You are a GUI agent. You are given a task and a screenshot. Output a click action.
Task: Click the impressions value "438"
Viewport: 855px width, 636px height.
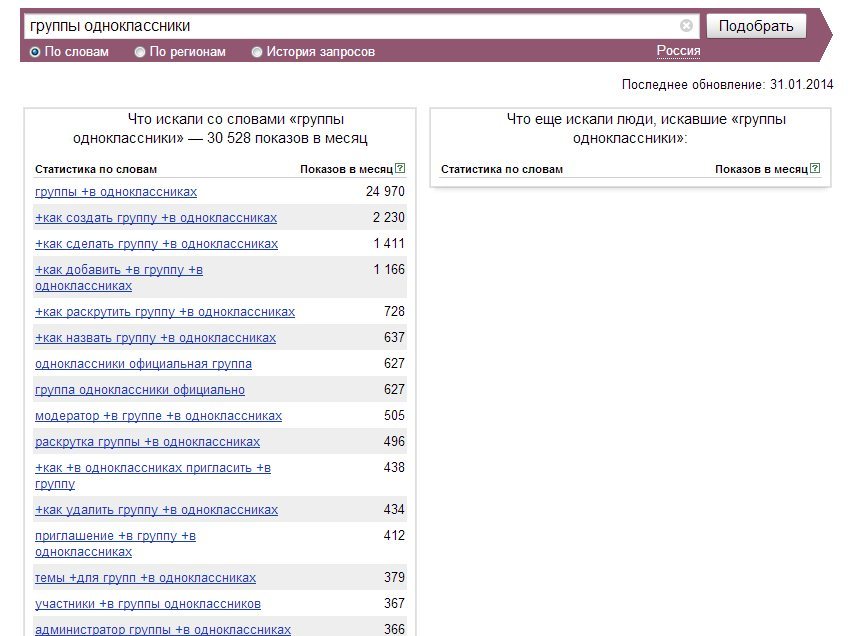click(x=394, y=467)
